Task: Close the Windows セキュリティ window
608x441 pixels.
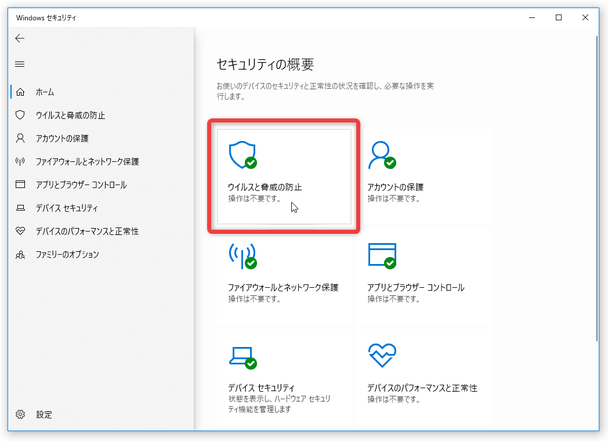Action: pos(585,17)
